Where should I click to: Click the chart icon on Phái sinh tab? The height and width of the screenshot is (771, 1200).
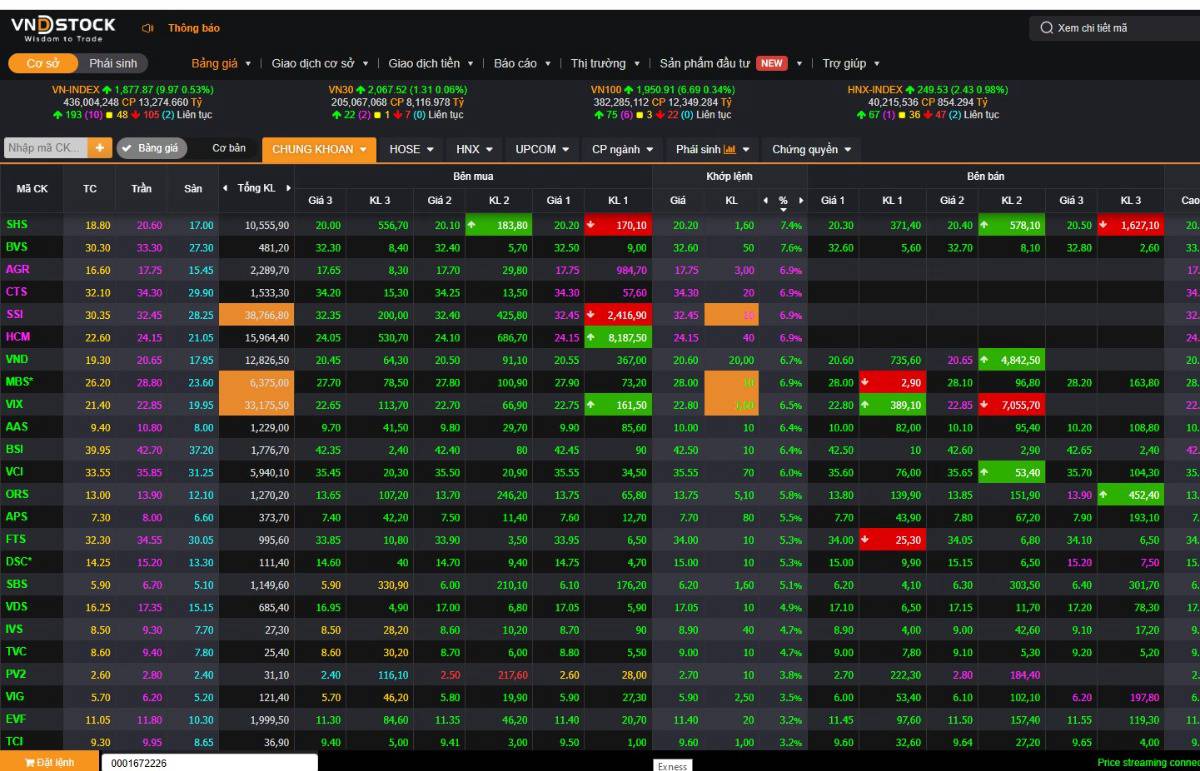click(730, 149)
